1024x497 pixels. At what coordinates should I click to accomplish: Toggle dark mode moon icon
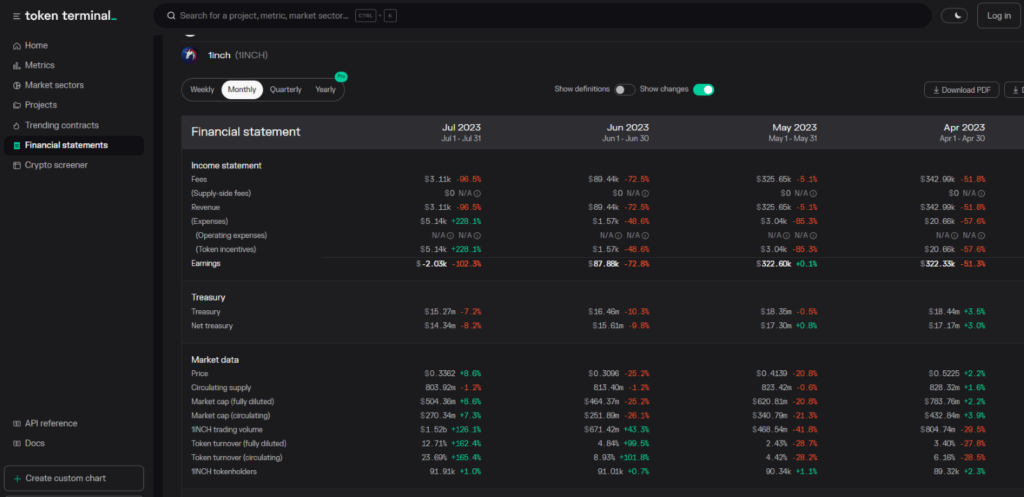958,15
